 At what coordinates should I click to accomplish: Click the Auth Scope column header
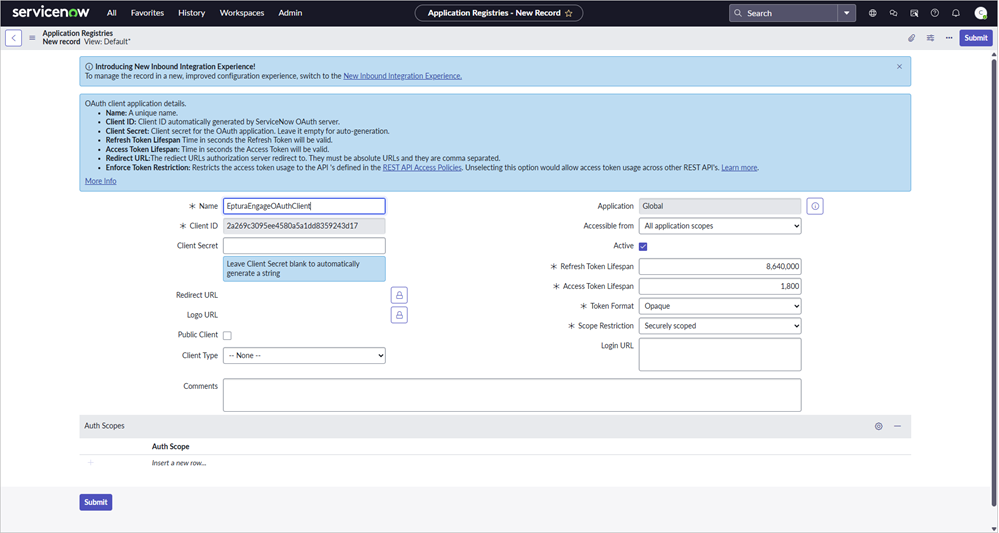(x=170, y=446)
